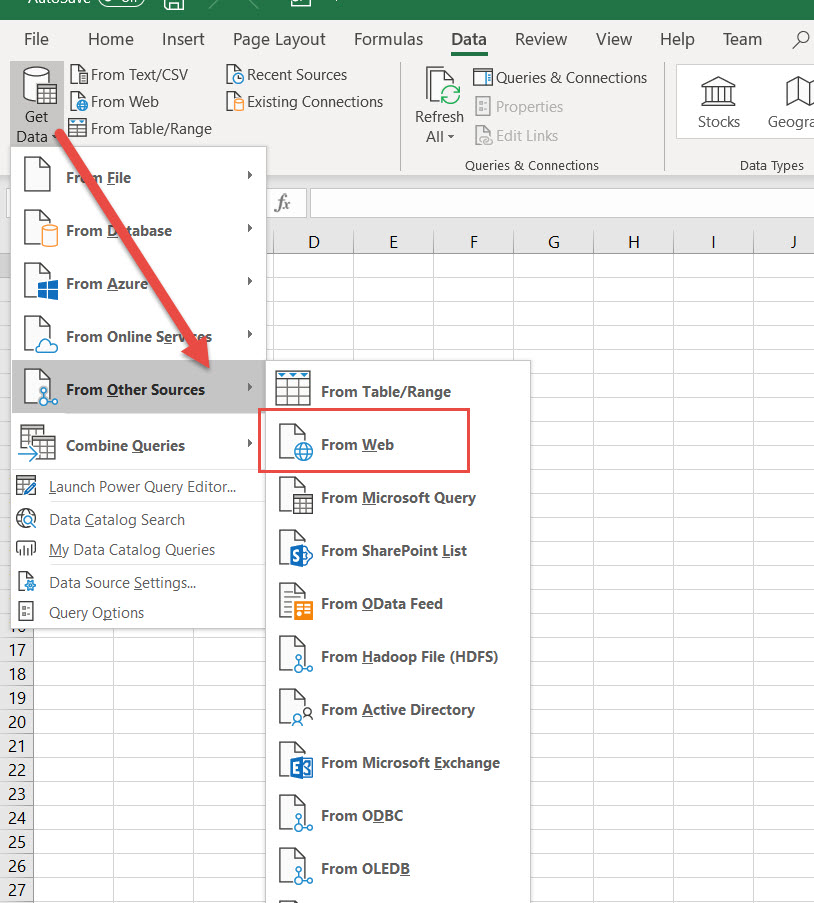Click Edit Links

tap(516, 136)
